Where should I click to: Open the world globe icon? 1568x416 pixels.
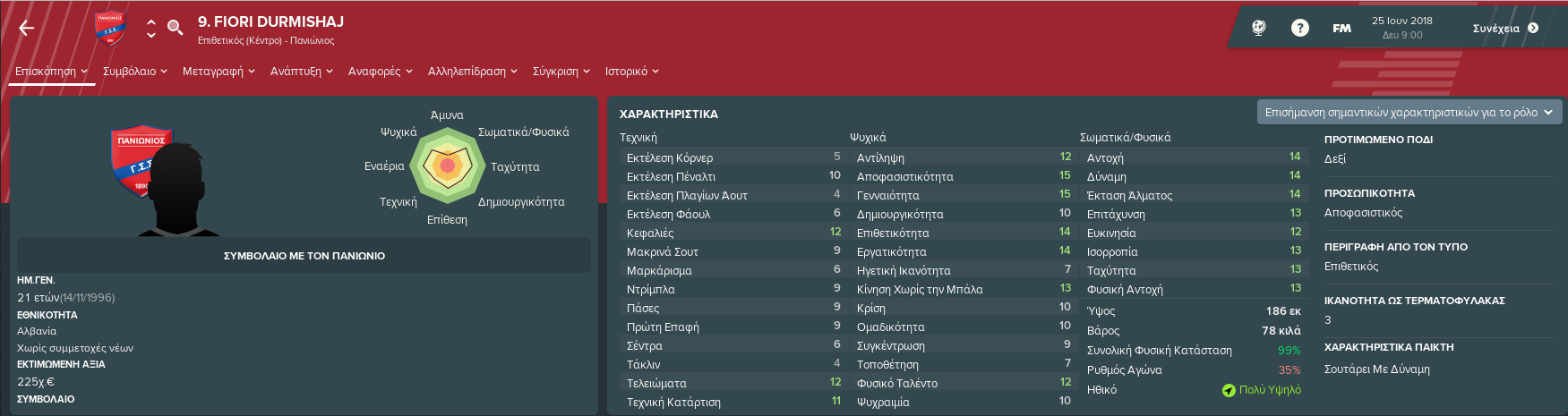[x=1259, y=28]
